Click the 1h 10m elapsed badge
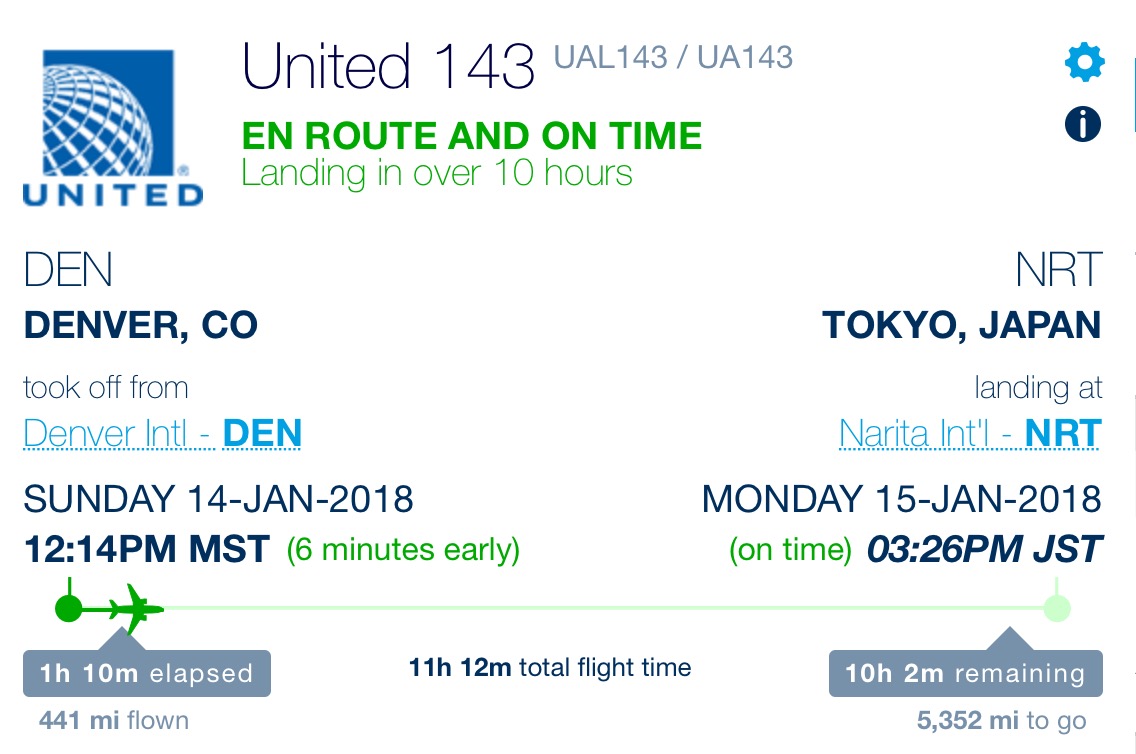This screenshot has width=1136, height=754. [x=147, y=674]
